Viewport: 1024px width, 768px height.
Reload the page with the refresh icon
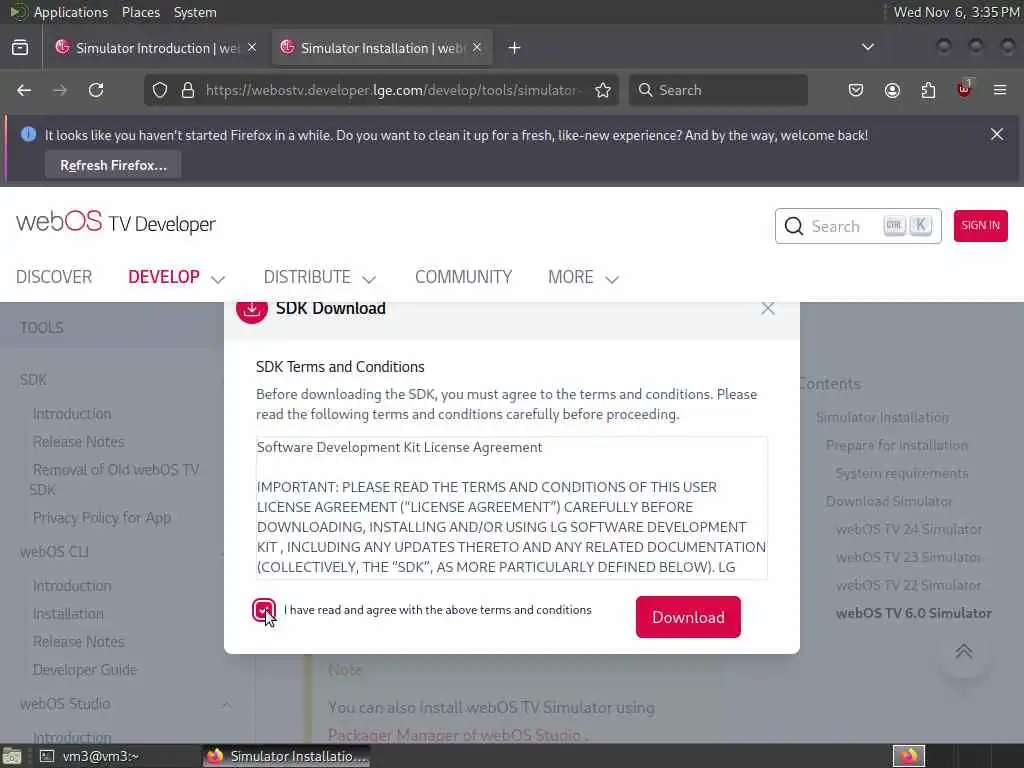click(x=96, y=90)
